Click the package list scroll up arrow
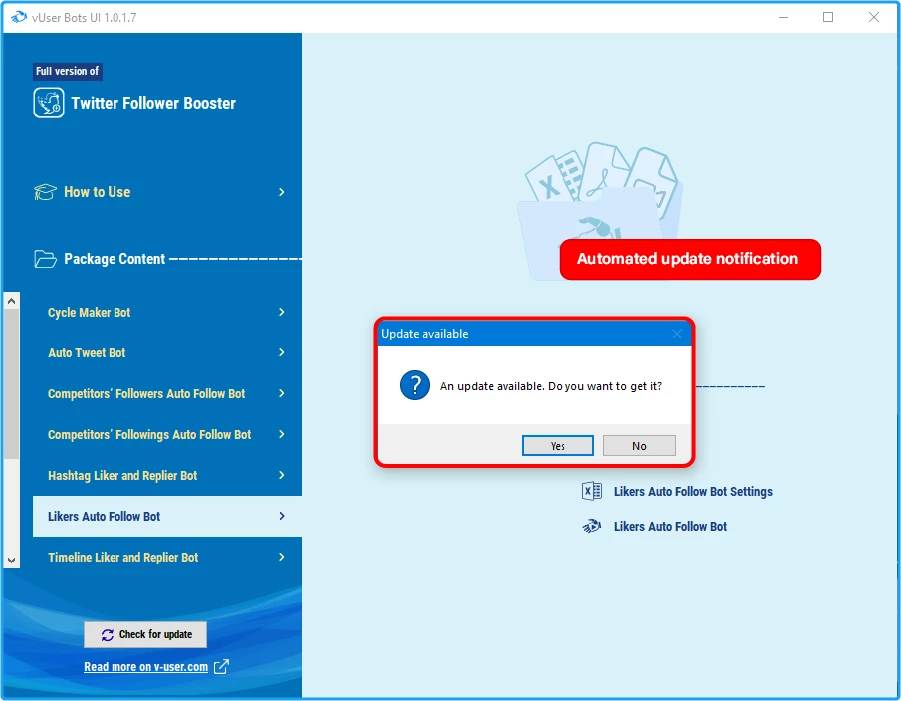Viewport: 901px width, 701px height. pos(11,301)
